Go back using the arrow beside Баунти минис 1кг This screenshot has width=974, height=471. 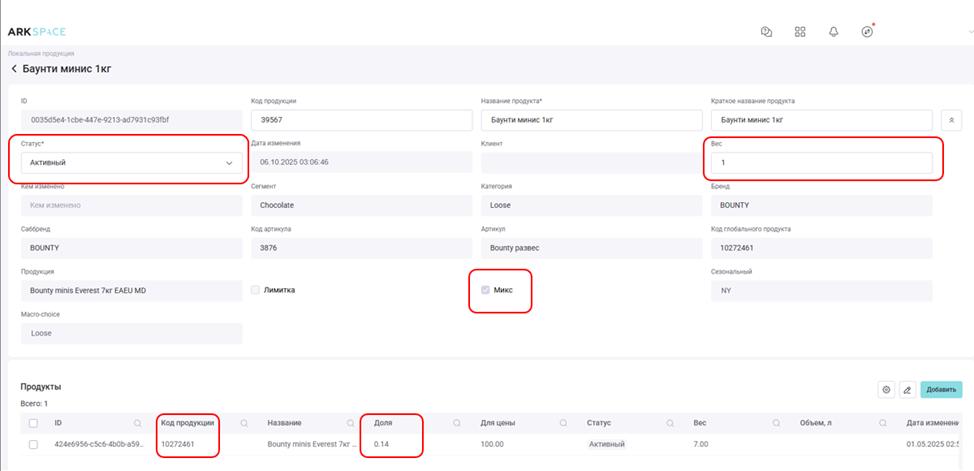tap(14, 69)
